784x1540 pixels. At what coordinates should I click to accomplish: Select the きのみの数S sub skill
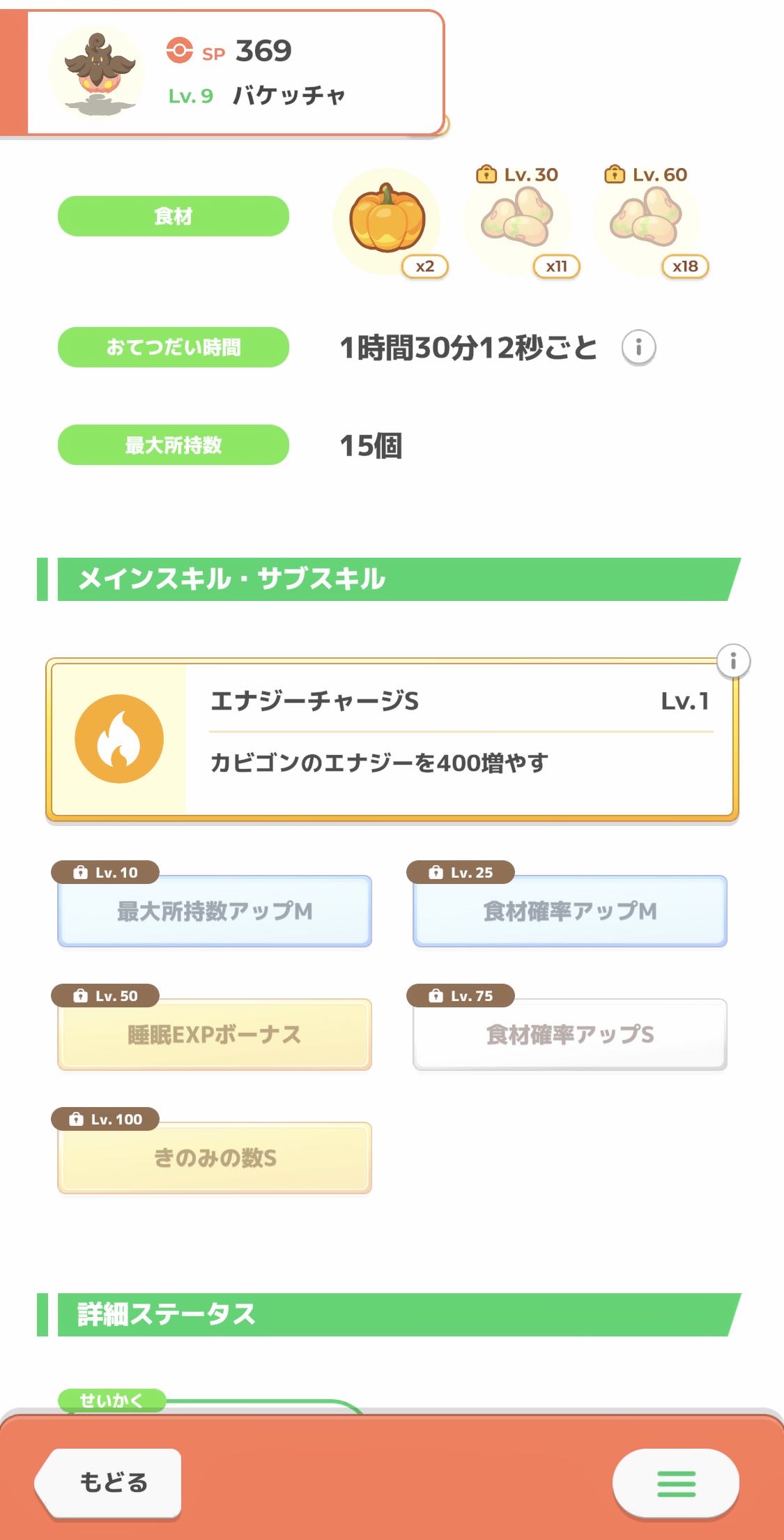[215, 1158]
